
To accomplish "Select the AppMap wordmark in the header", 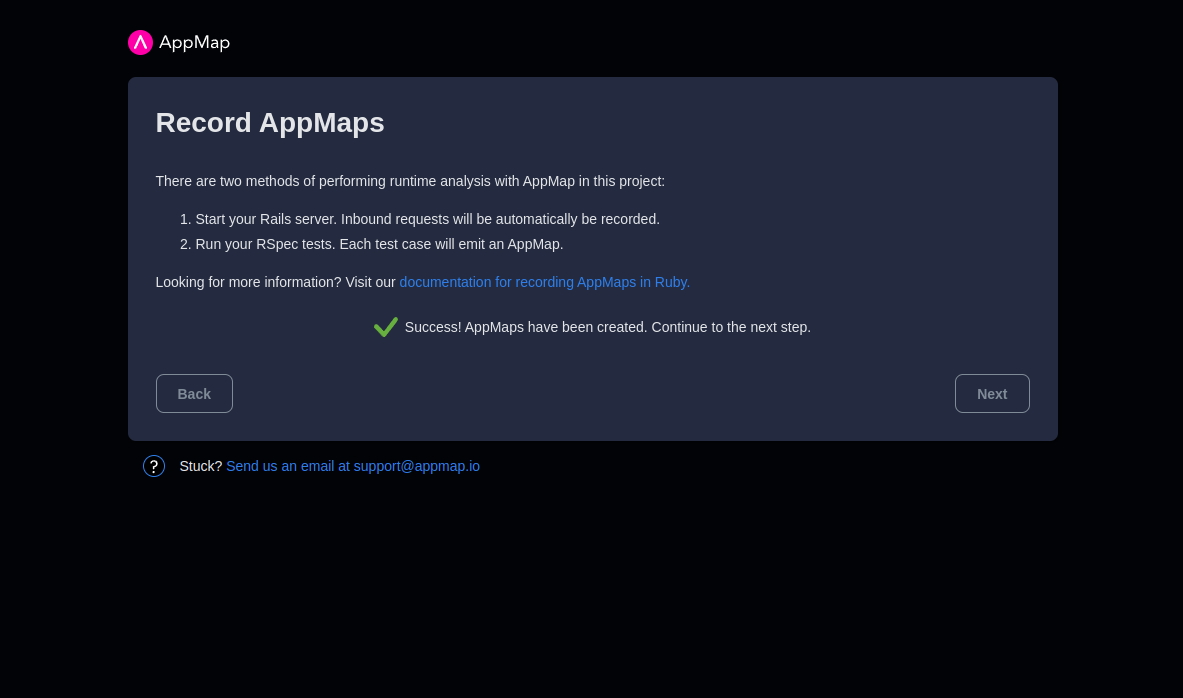I will (196, 42).
